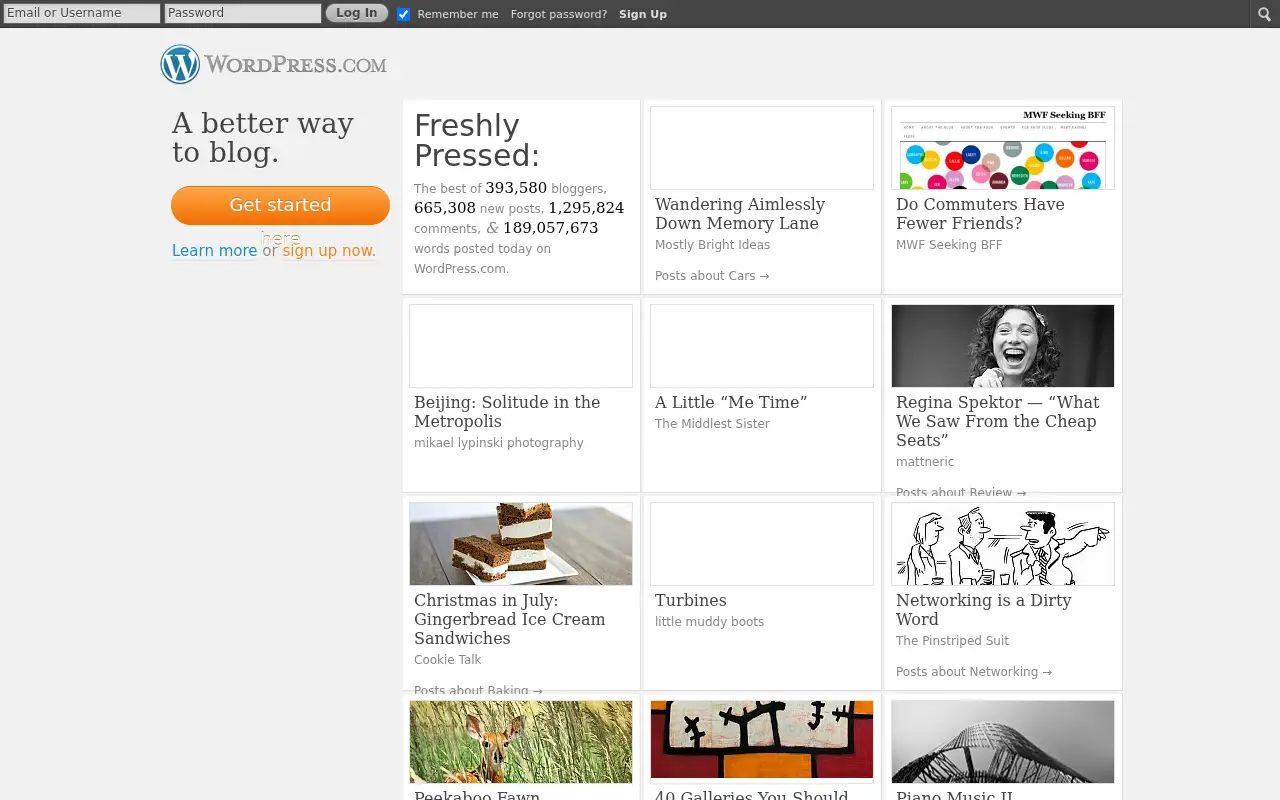Visit the little muddy boots blog
Viewport: 1280px width, 800px height.
pos(709,622)
